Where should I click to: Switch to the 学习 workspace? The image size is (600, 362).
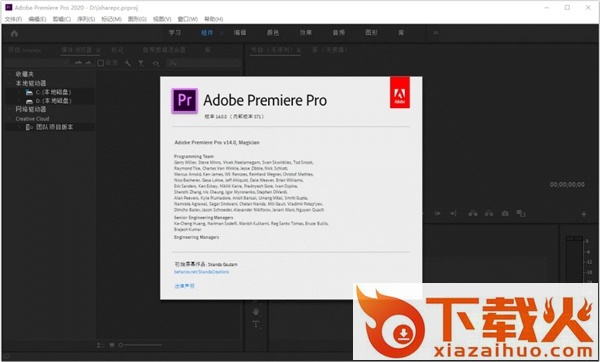(x=175, y=33)
